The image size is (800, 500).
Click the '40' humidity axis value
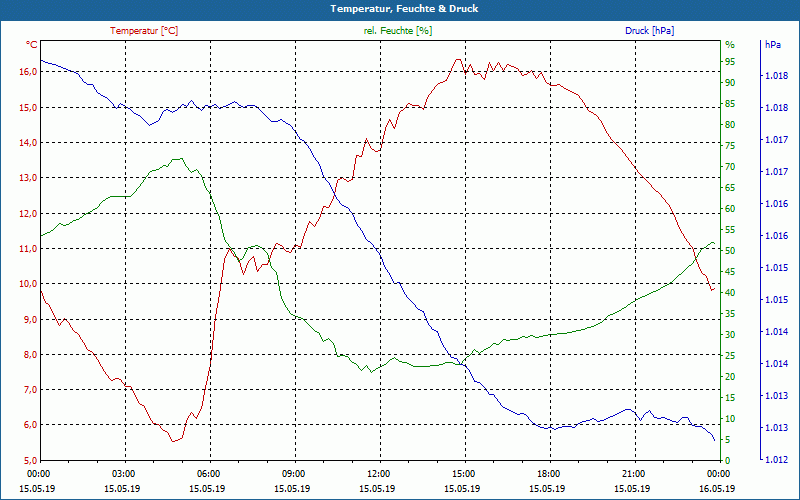pyautogui.click(x=730, y=293)
